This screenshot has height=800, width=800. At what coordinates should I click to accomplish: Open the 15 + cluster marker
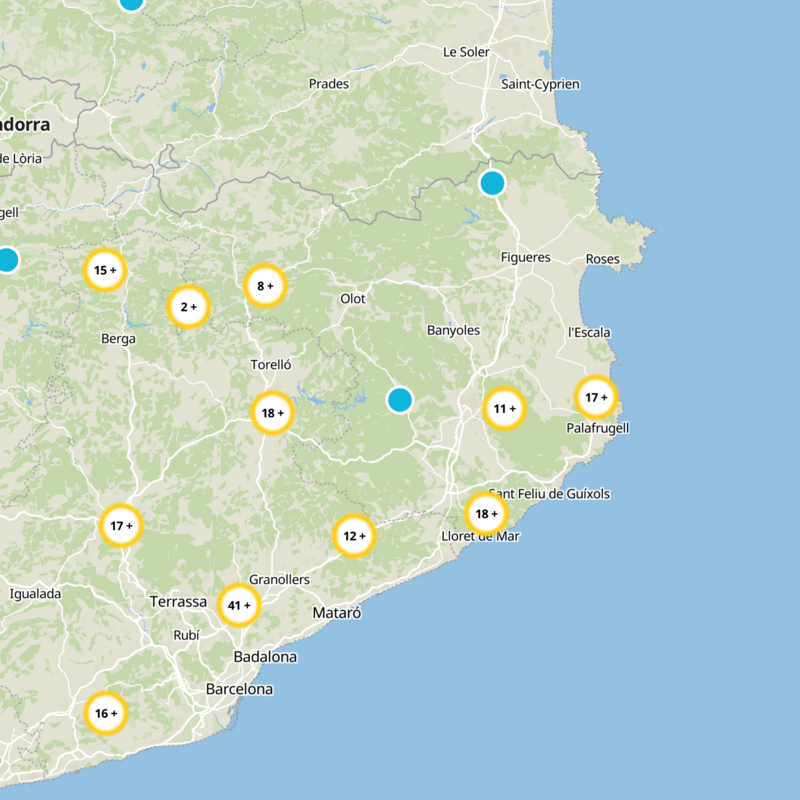(105, 270)
